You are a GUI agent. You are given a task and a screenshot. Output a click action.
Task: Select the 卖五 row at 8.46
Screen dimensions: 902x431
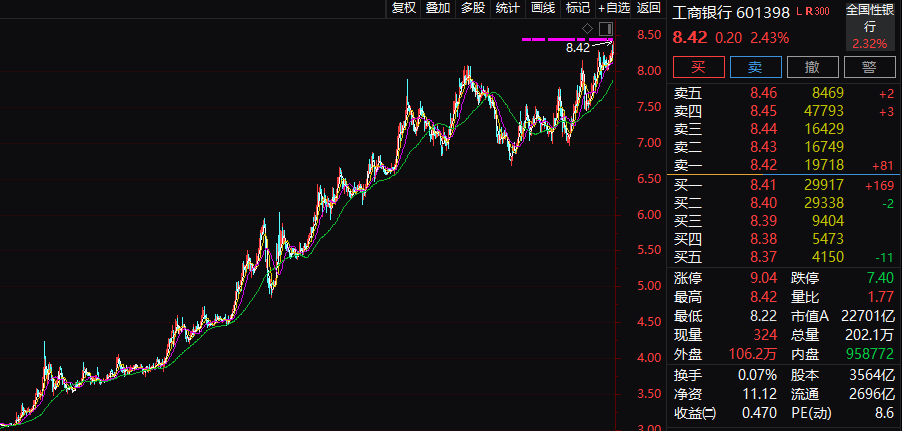(x=783, y=93)
